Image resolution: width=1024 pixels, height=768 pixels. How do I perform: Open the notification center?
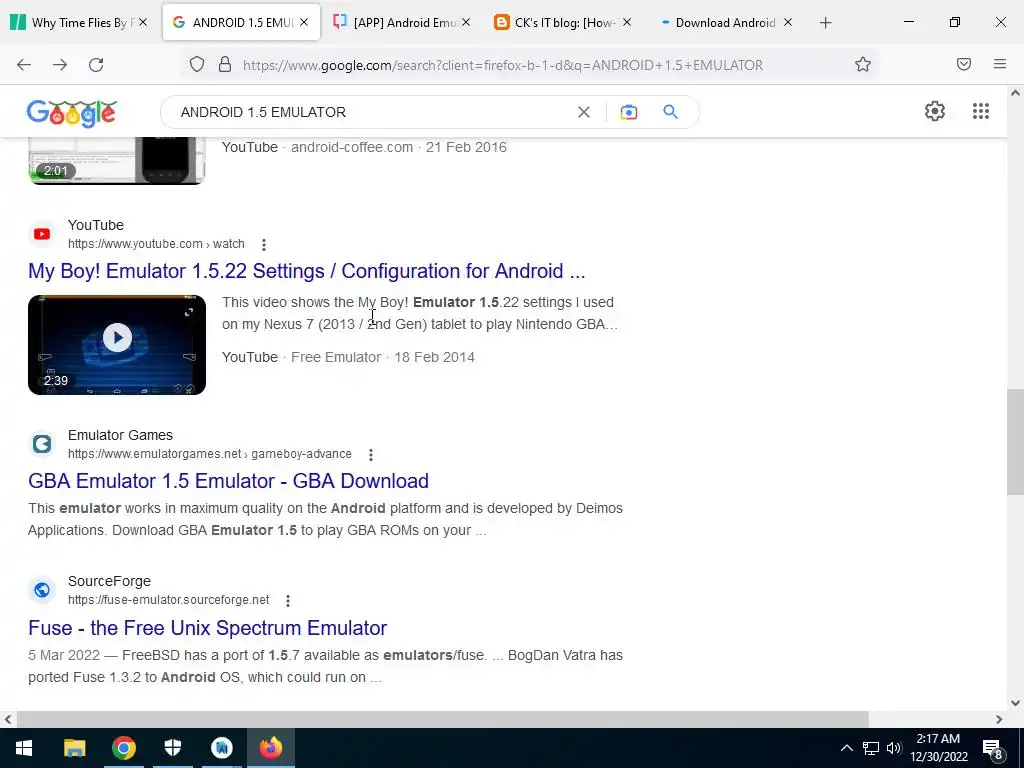pyautogui.click(x=993, y=748)
